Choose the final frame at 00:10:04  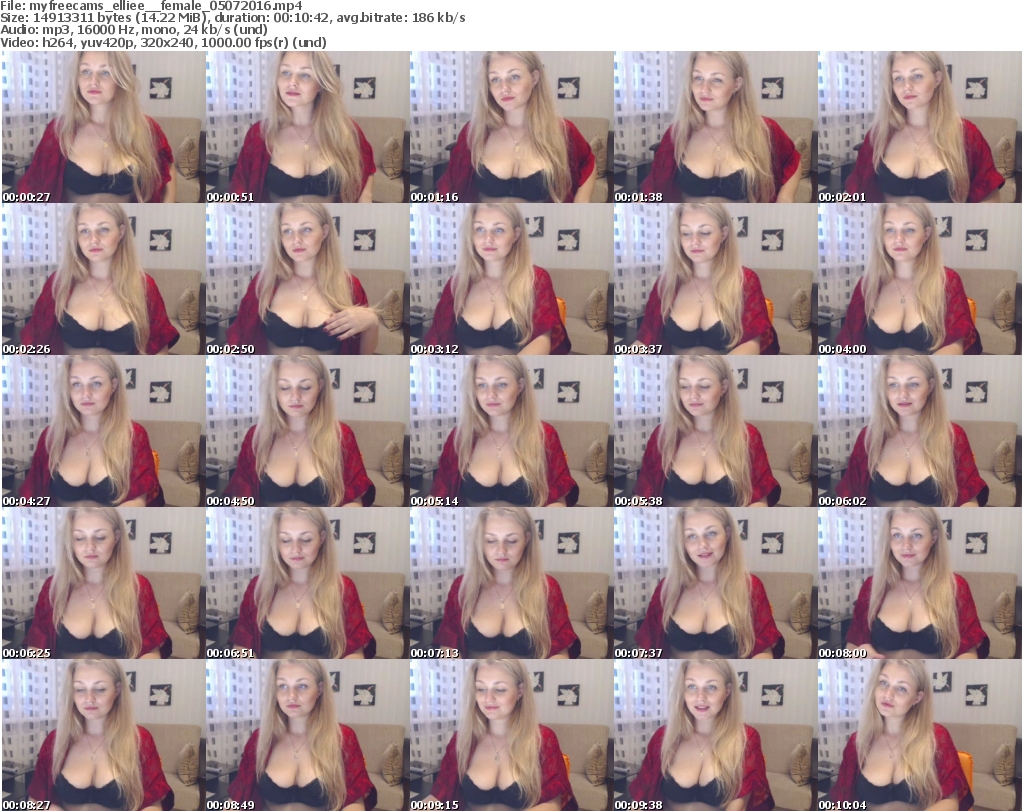pos(920,735)
